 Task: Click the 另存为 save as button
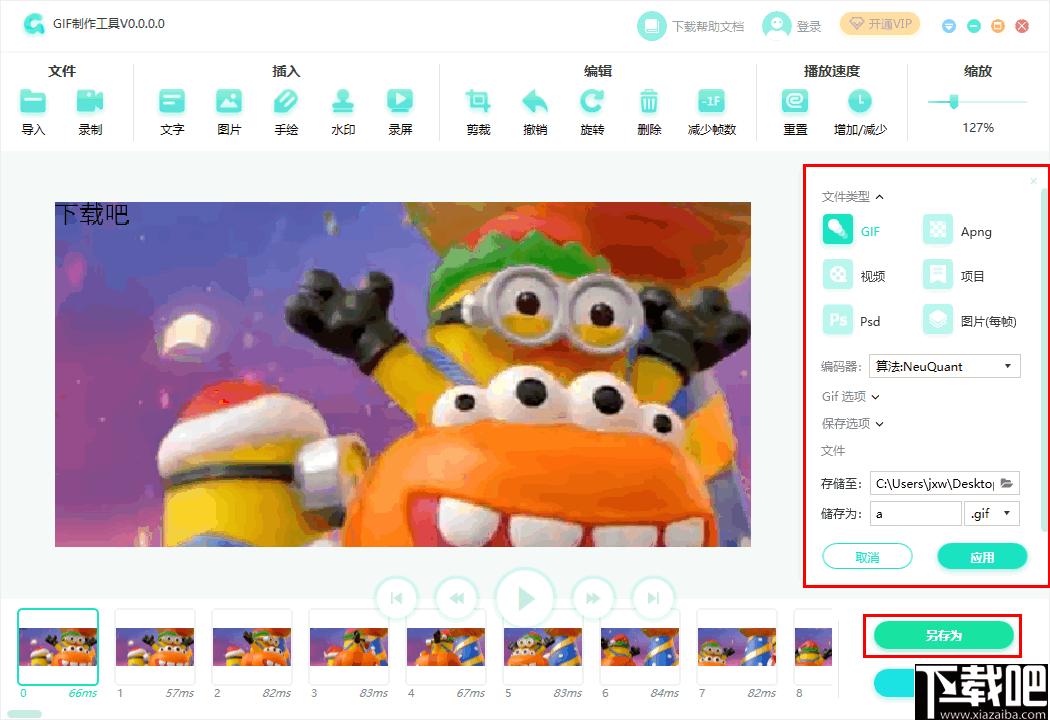[x=944, y=635]
